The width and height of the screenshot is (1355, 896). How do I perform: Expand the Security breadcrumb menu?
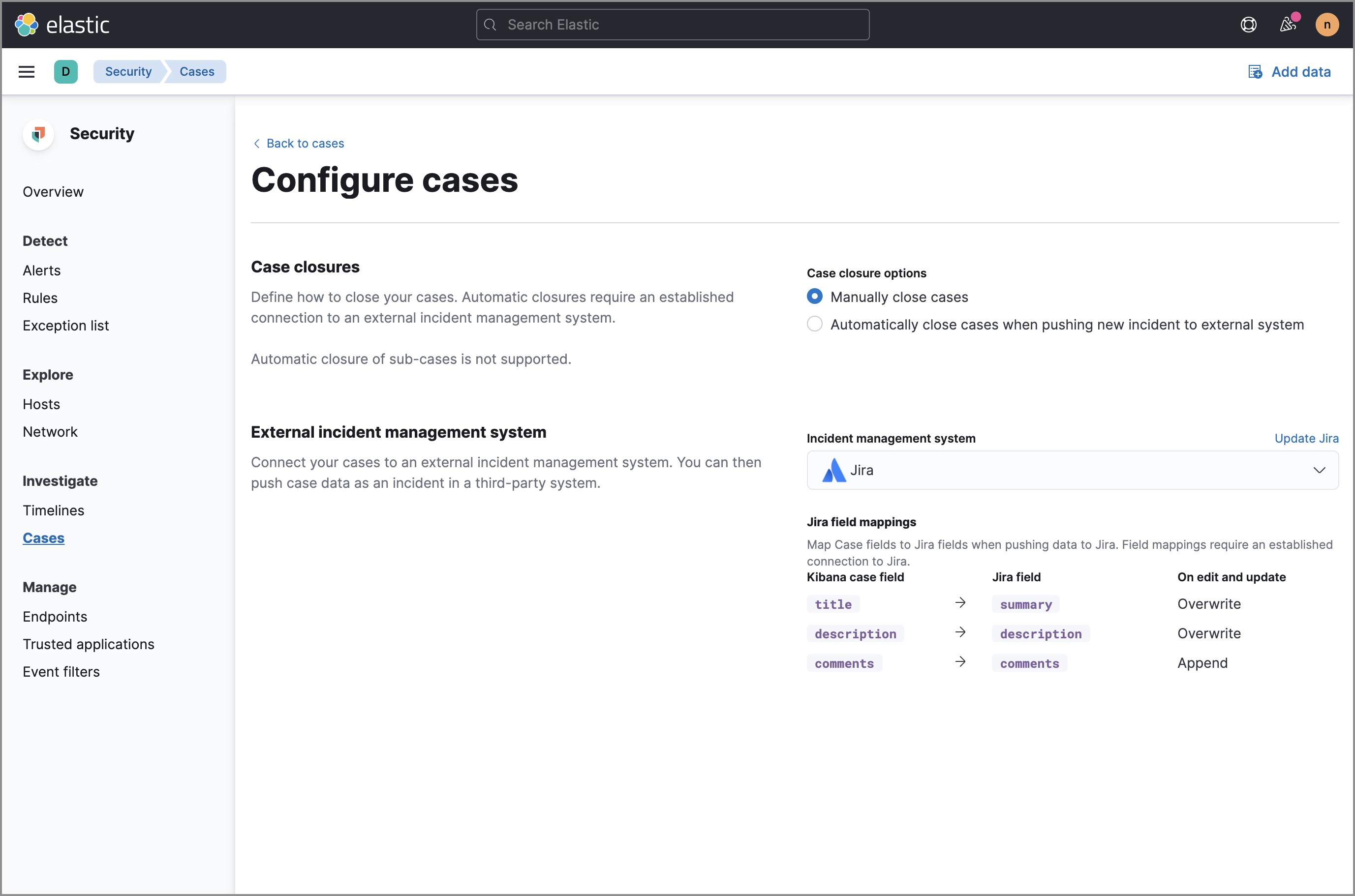point(128,71)
